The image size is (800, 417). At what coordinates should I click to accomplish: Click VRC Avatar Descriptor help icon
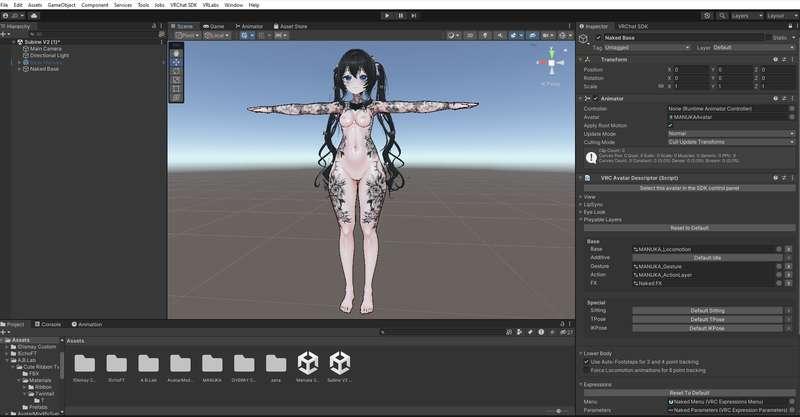click(x=776, y=178)
